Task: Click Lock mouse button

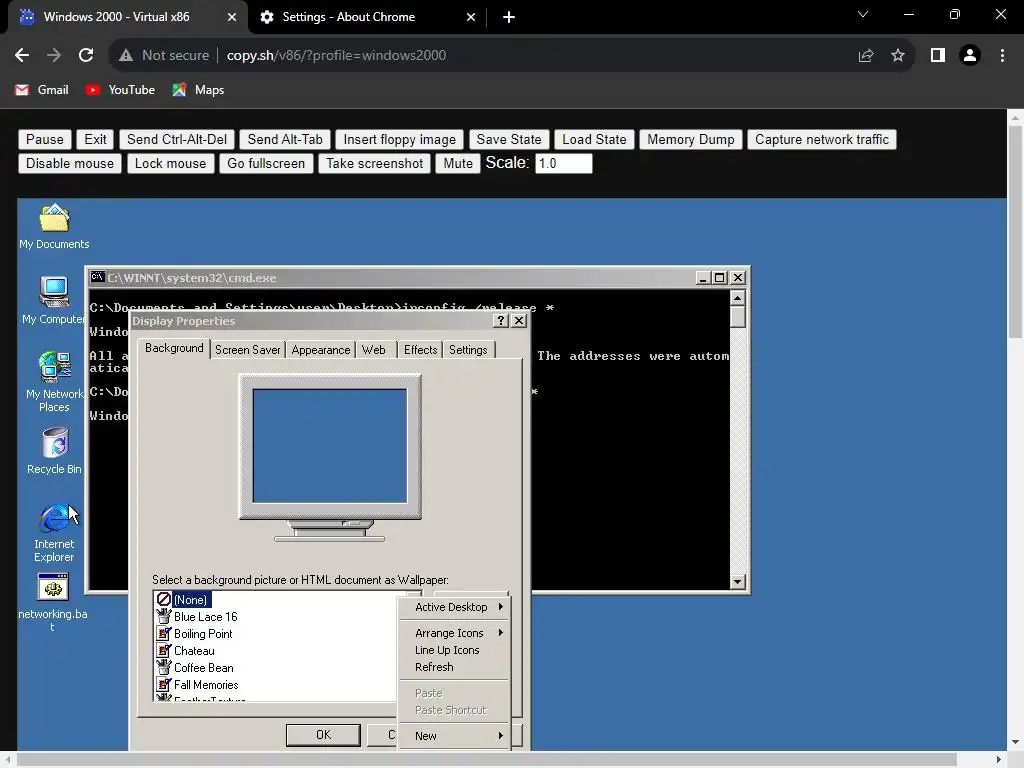Action: [x=170, y=163]
